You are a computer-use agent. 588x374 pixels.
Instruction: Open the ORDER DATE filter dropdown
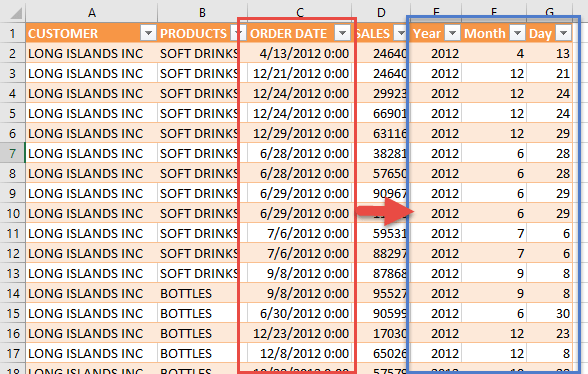[342, 33]
